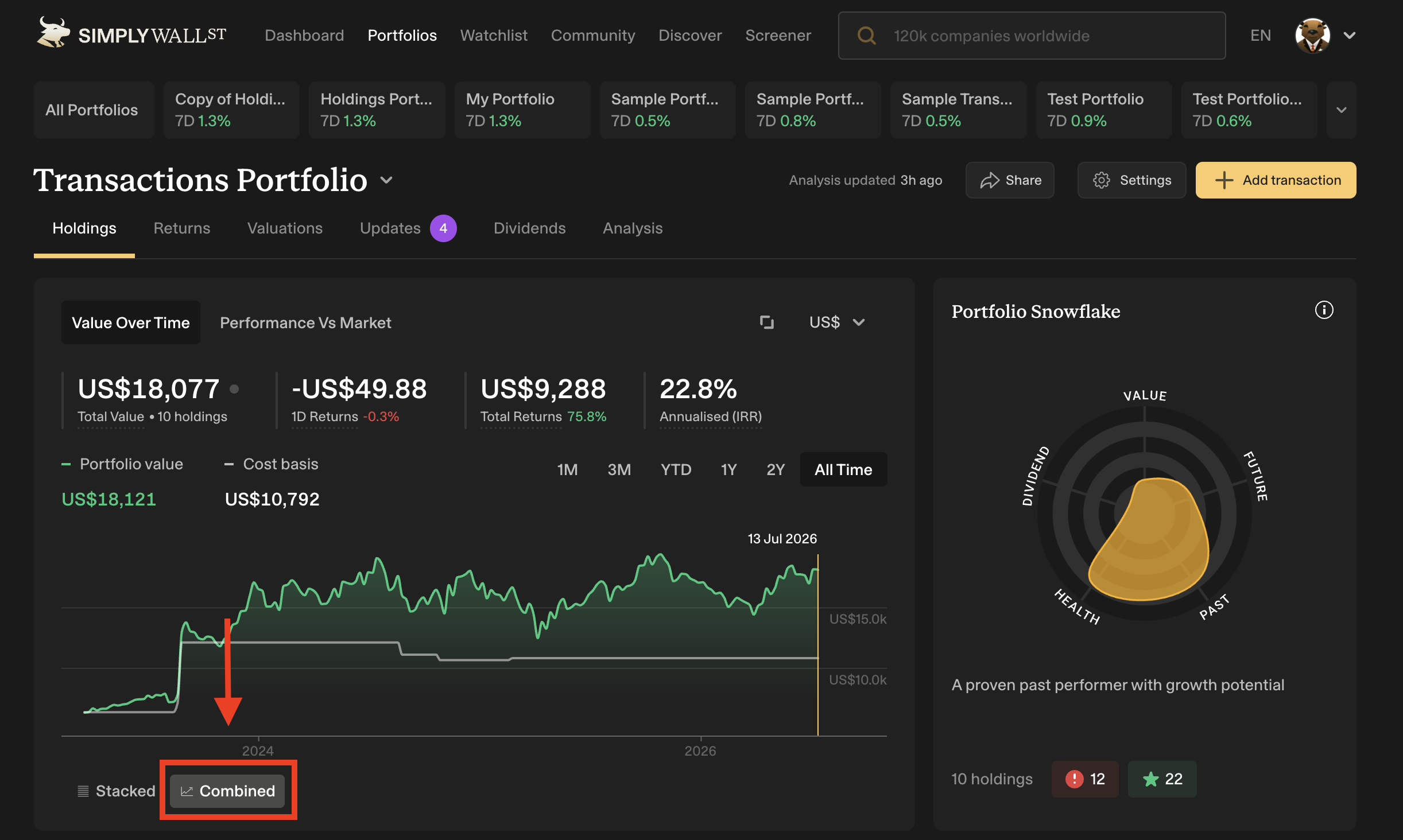This screenshot has width=1403, height=840.
Task: Click the red warning badge showing 12
Action: (x=1084, y=779)
